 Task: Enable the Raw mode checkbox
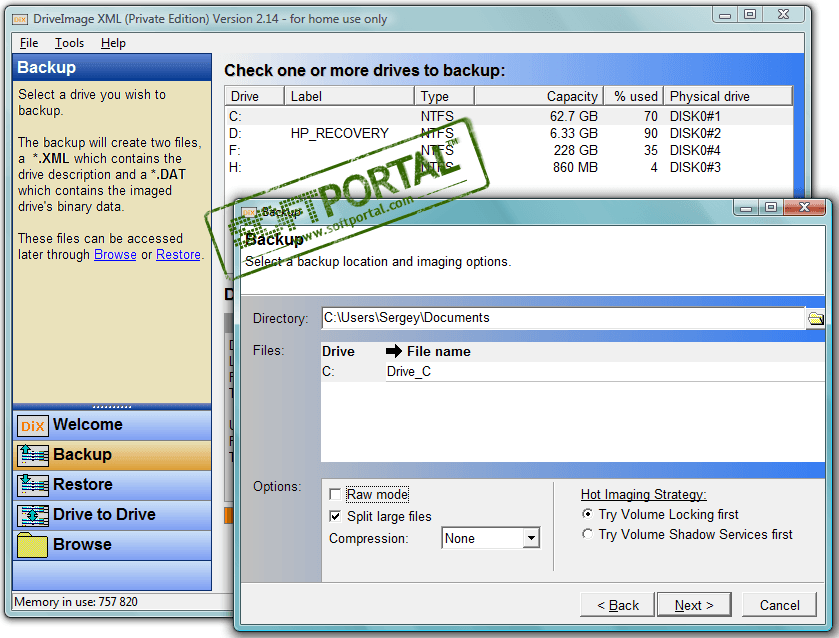(335, 494)
